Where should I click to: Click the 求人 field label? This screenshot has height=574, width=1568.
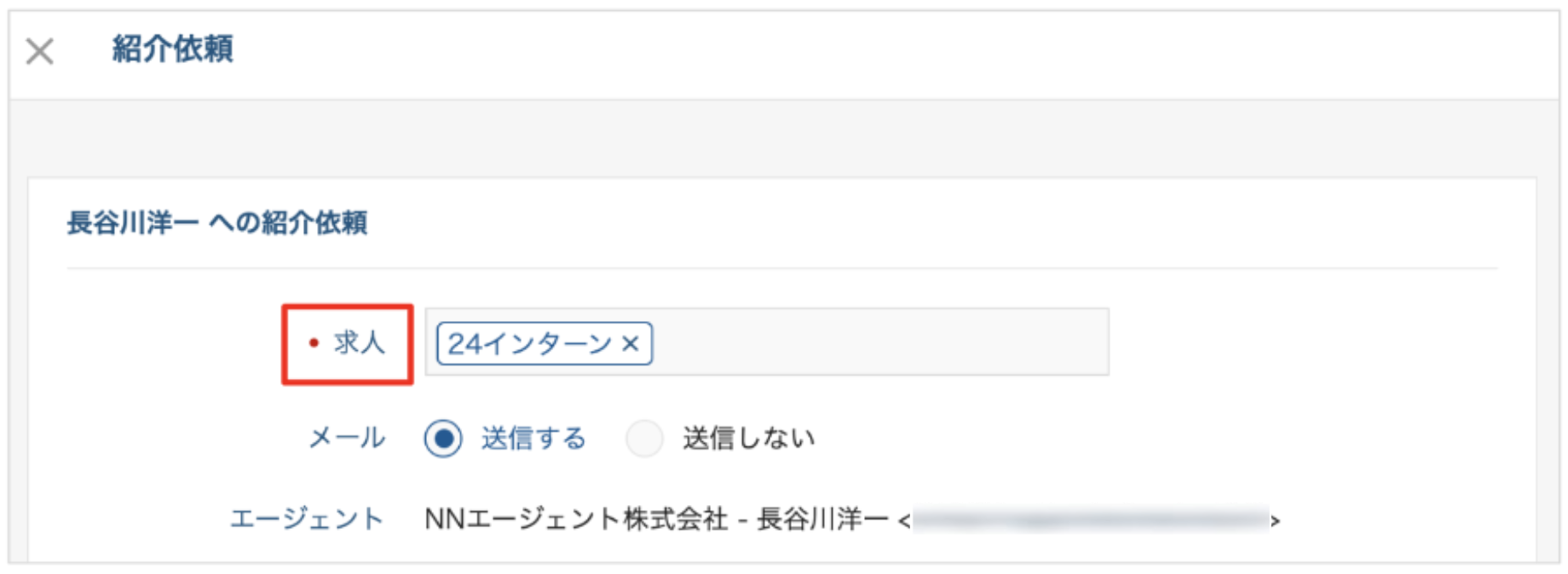[359, 343]
